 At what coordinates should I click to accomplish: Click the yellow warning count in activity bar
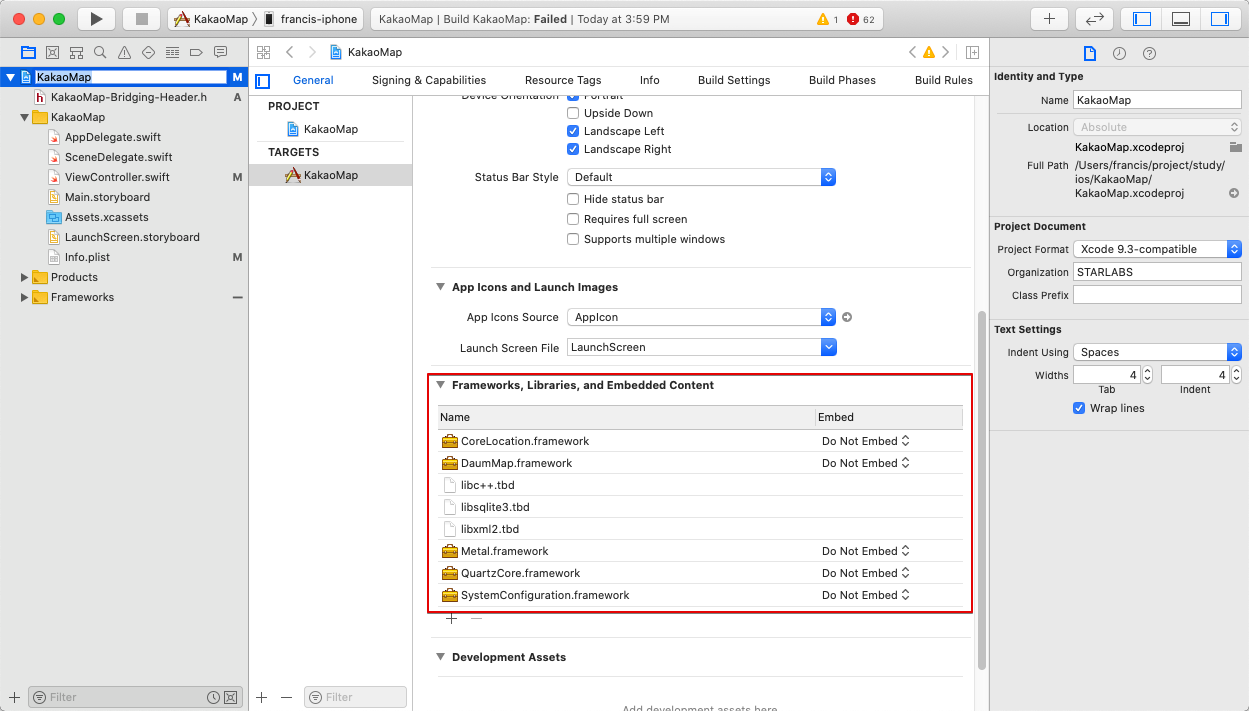(827, 19)
